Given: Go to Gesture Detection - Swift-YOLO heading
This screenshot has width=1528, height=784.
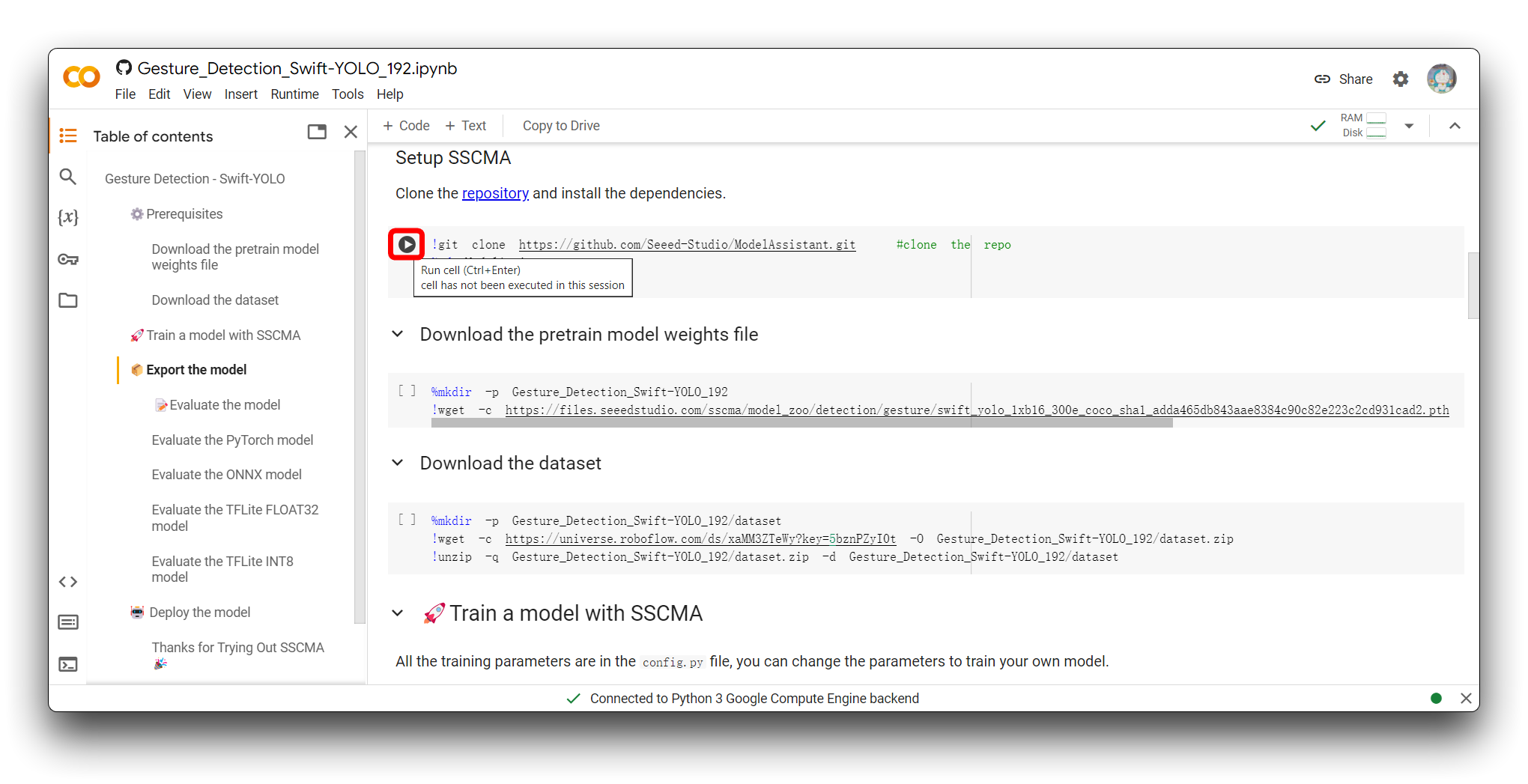Looking at the screenshot, I should 195,179.
